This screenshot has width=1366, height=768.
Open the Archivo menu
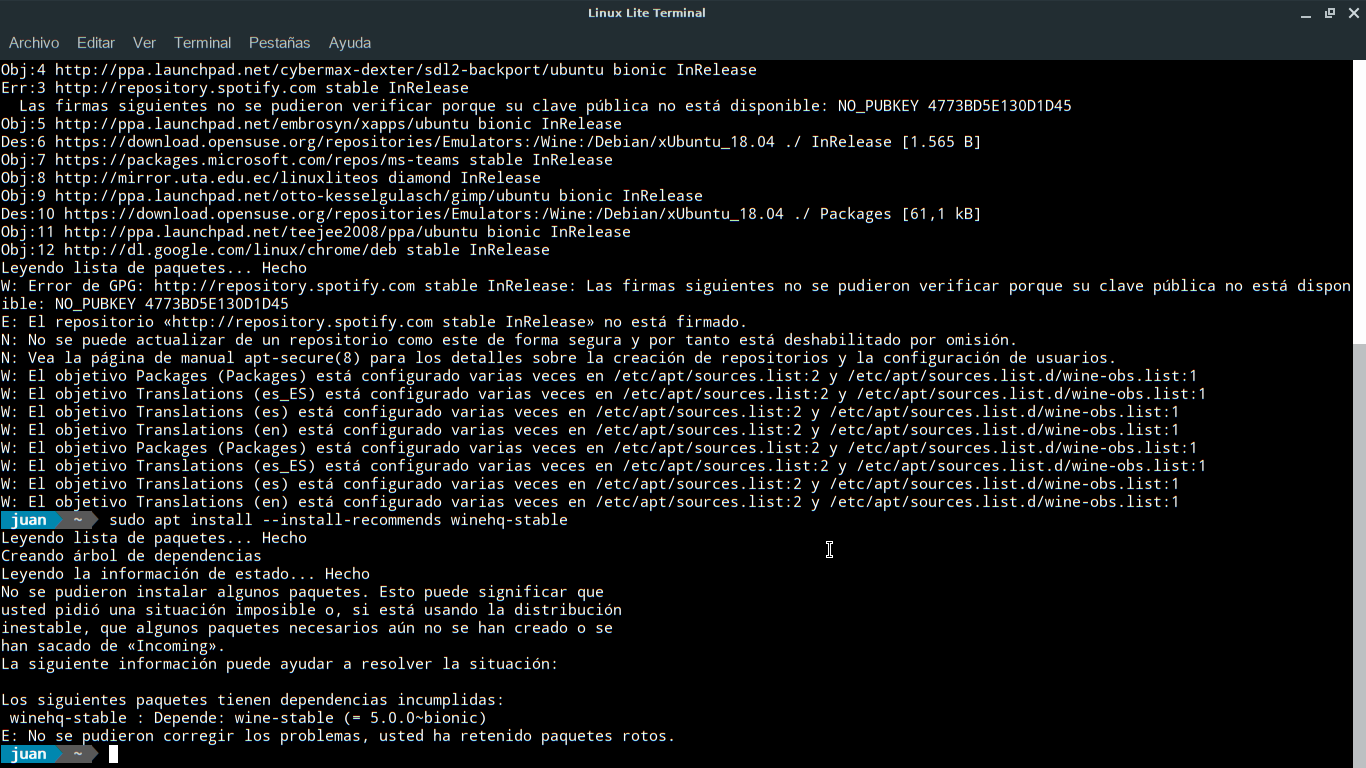pos(34,43)
